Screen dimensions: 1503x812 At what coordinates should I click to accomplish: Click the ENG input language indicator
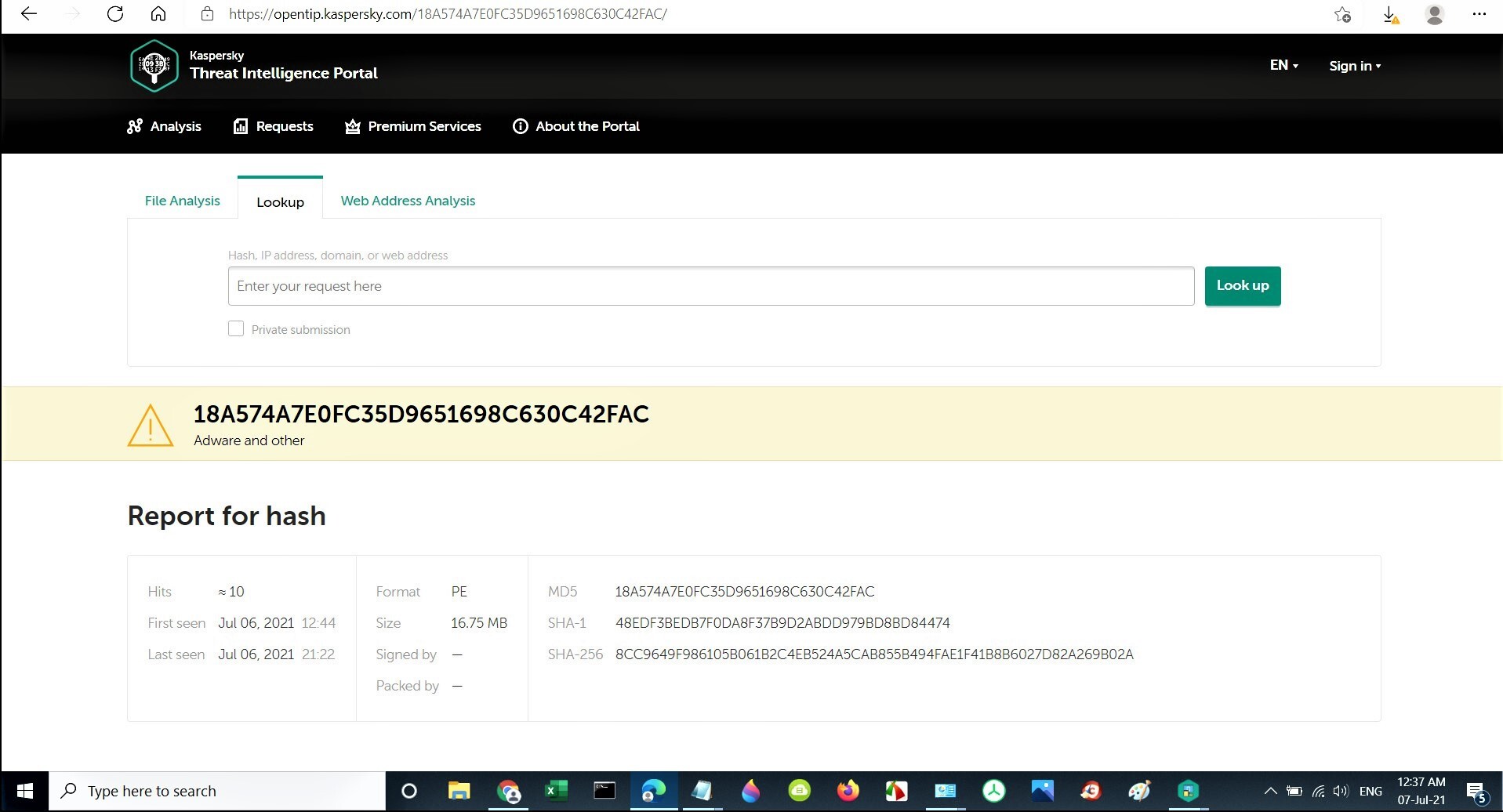click(1370, 792)
